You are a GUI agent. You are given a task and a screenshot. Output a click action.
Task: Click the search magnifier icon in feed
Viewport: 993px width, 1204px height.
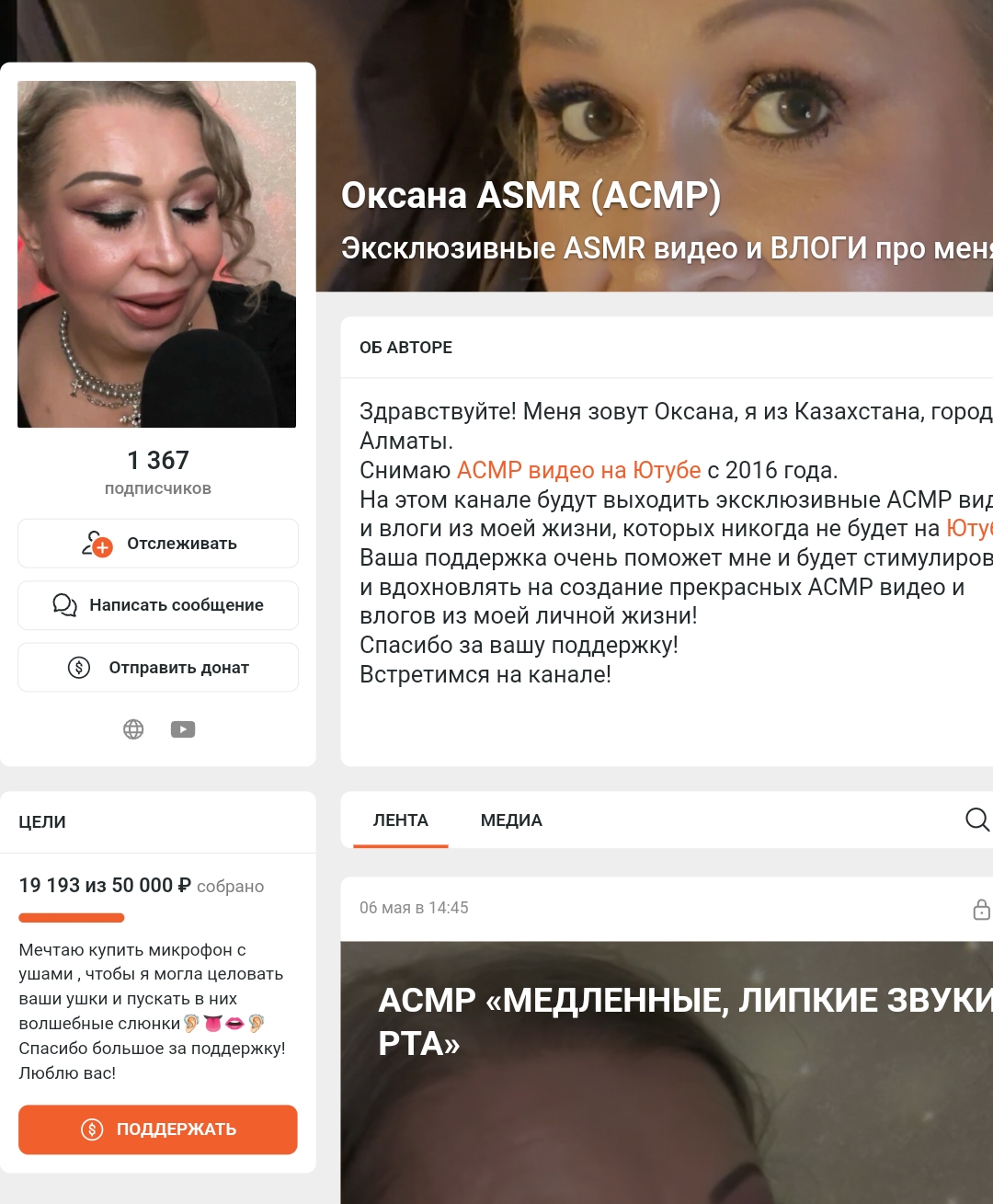977,820
